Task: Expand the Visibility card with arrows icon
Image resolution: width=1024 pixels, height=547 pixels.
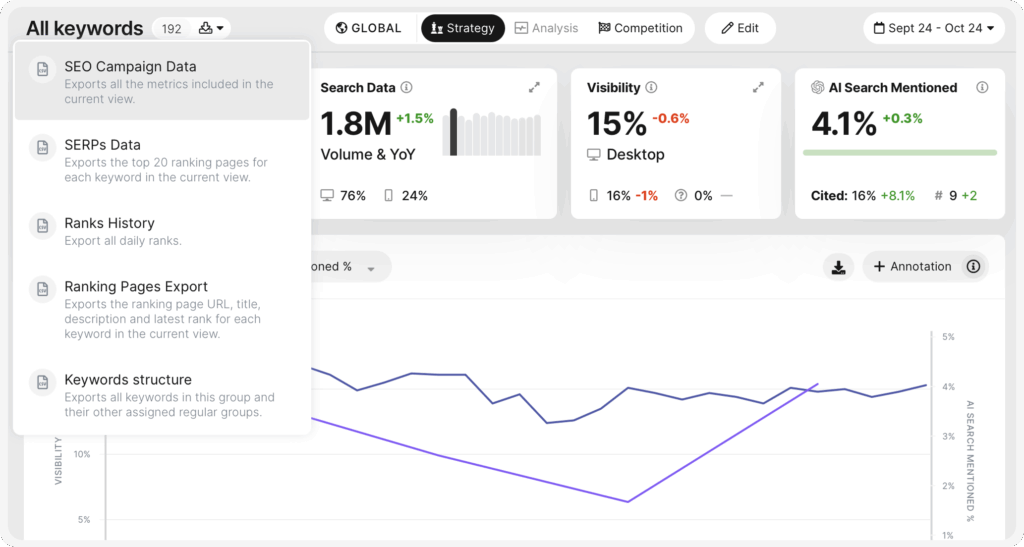Action: point(758,88)
